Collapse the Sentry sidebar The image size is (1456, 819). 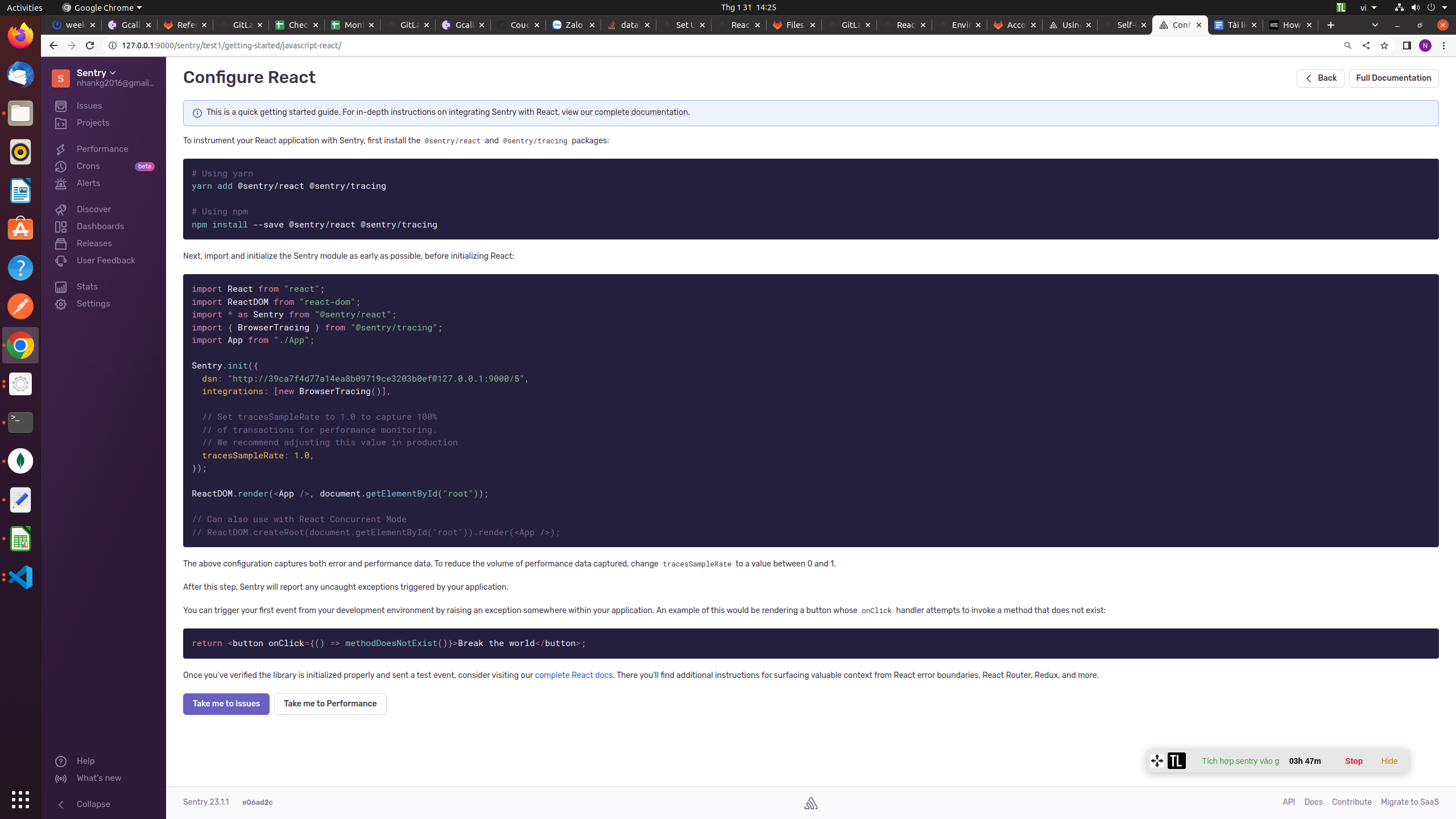coord(93,804)
